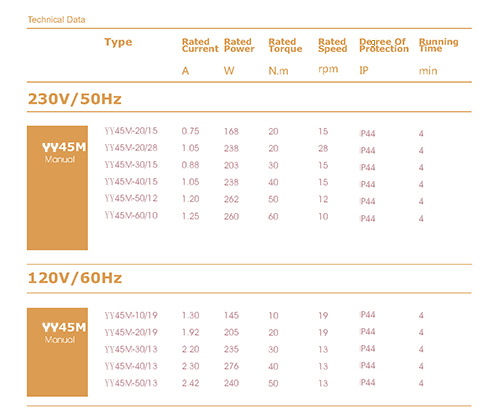Select the "Degree Of Protection" column header

pos(384,45)
